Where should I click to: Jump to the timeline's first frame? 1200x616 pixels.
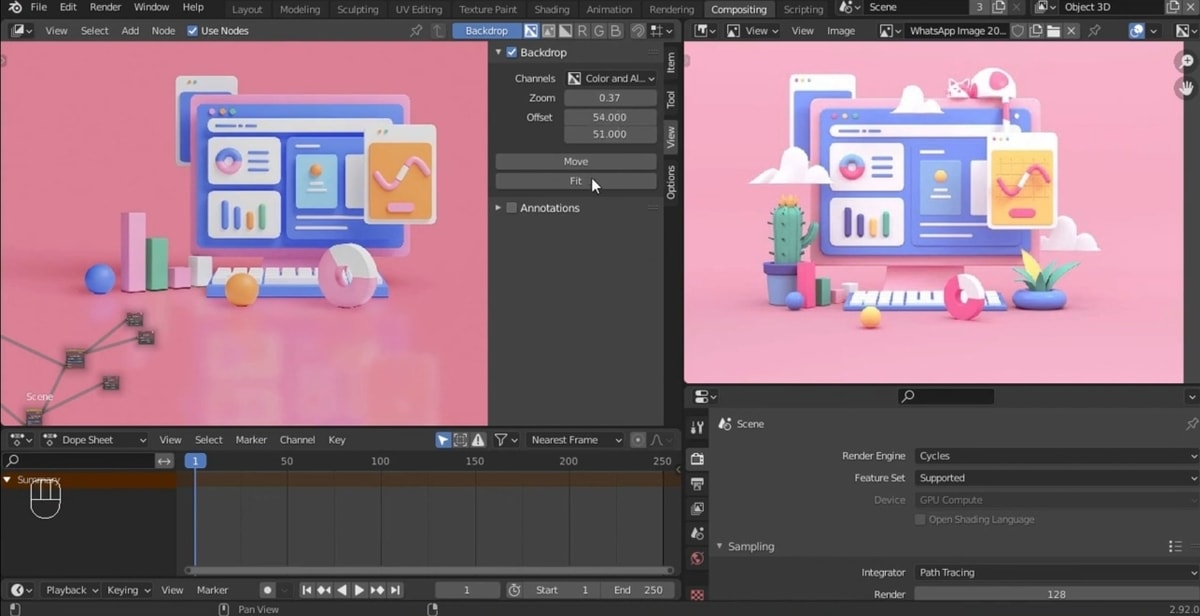pos(307,590)
